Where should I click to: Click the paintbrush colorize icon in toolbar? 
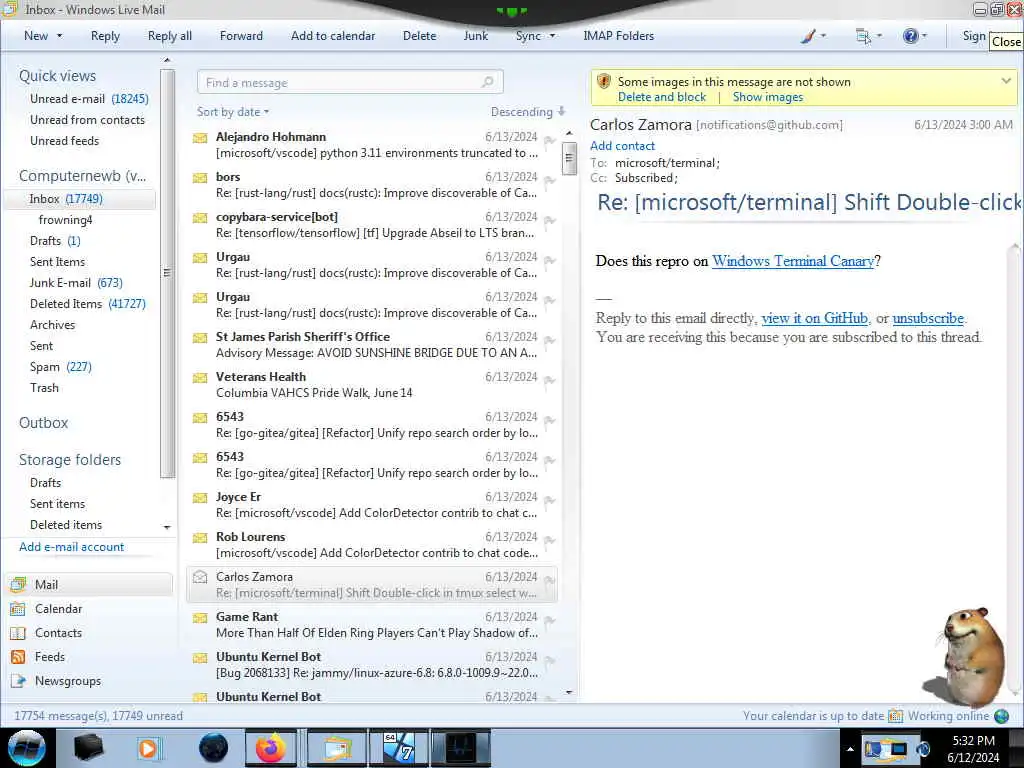(x=808, y=36)
